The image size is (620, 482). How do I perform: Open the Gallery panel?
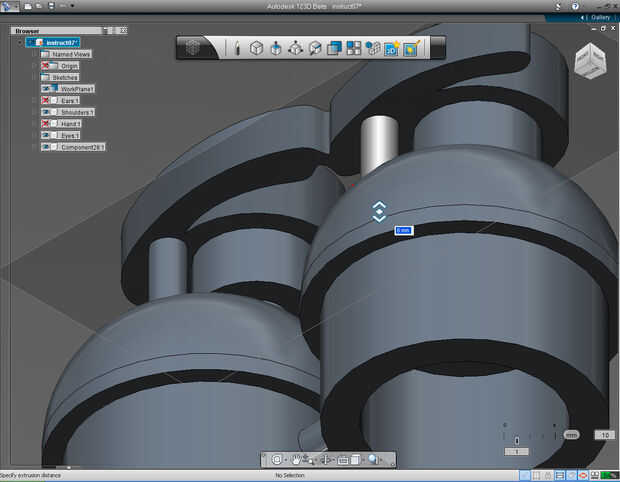pos(599,17)
